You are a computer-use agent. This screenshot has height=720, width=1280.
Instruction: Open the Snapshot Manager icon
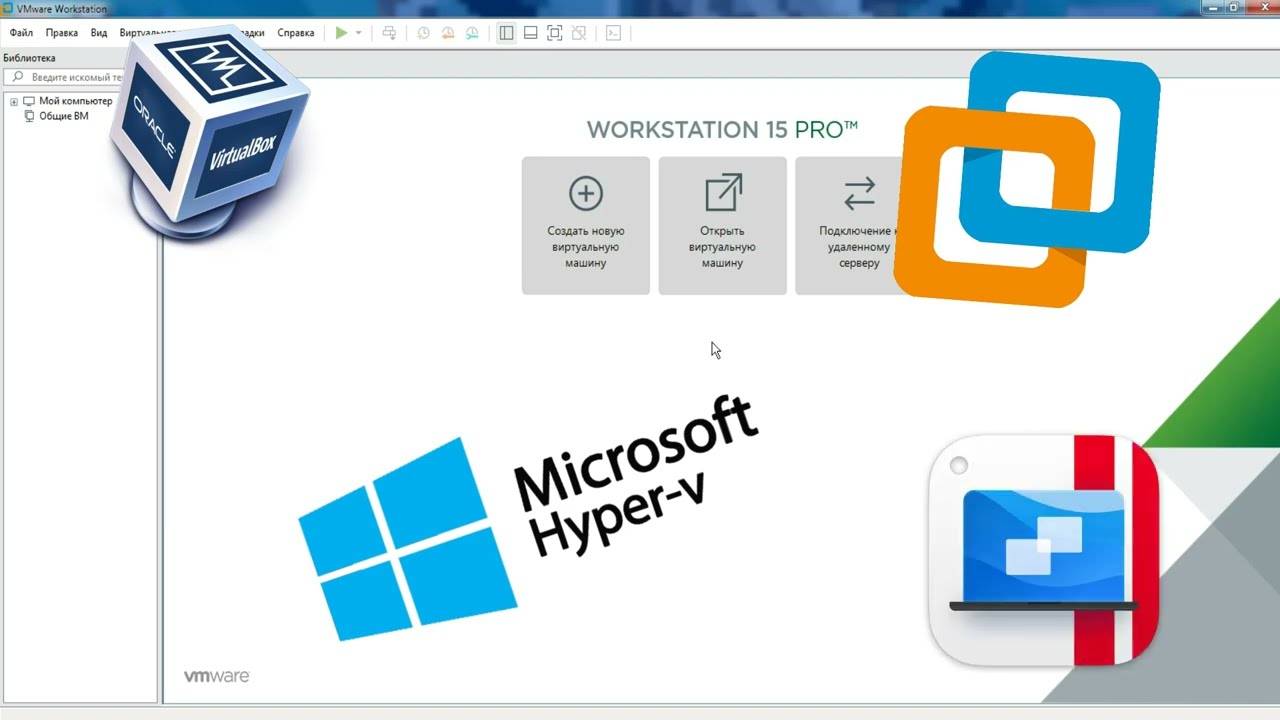pos(472,33)
